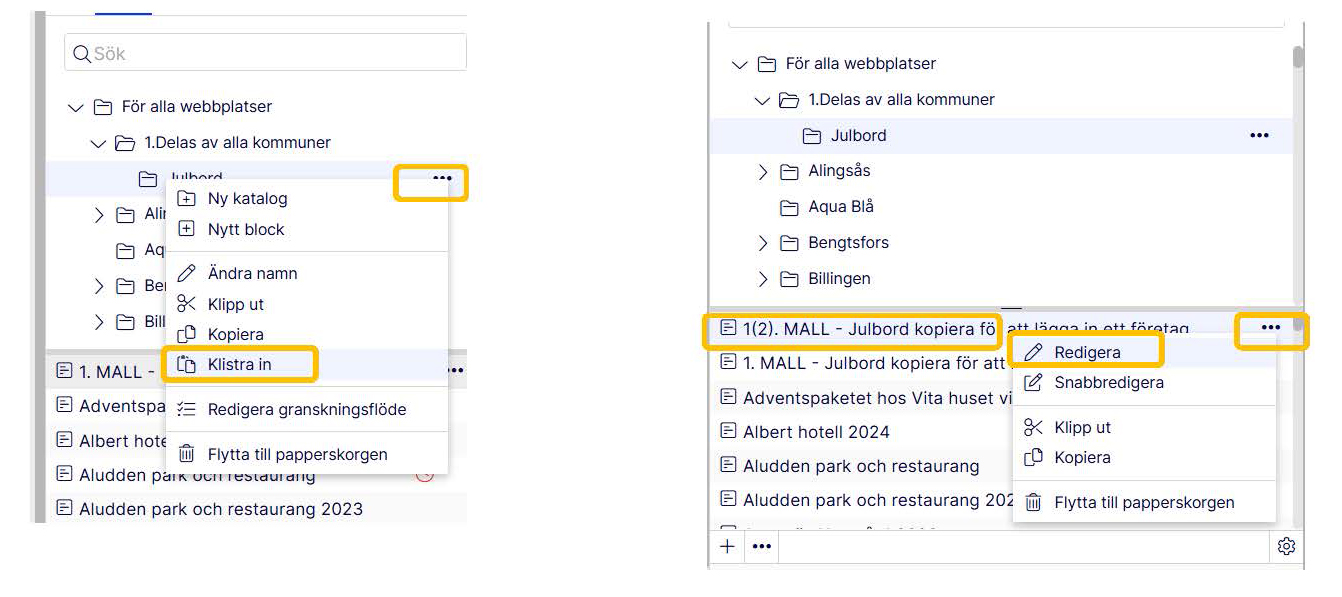Expand the Alingsås folder in right tree
The width and height of the screenshot is (1342, 597).
tap(763, 172)
